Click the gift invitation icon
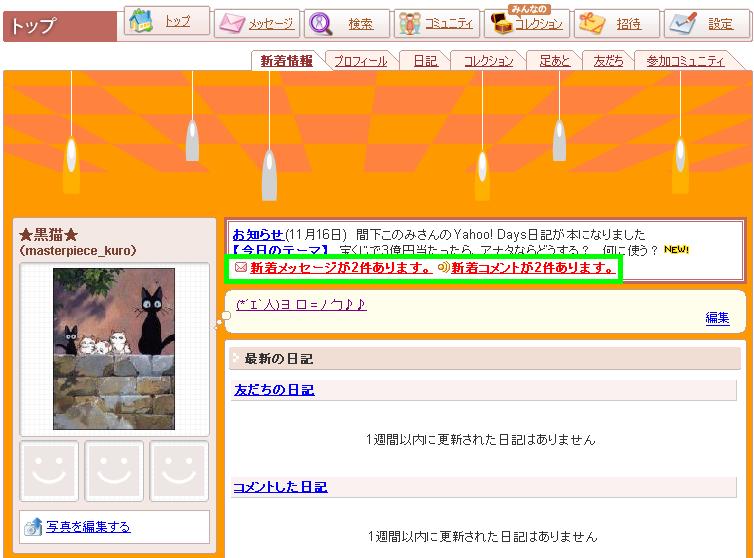Image resolution: width=754 pixels, height=558 pixels. pyautogui.click(x=592, y=23)
